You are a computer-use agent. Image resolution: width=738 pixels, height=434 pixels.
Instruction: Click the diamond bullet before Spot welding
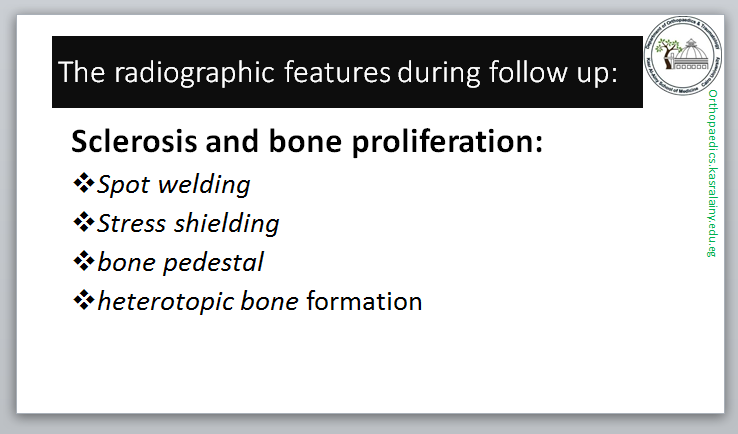coord(82,184)
